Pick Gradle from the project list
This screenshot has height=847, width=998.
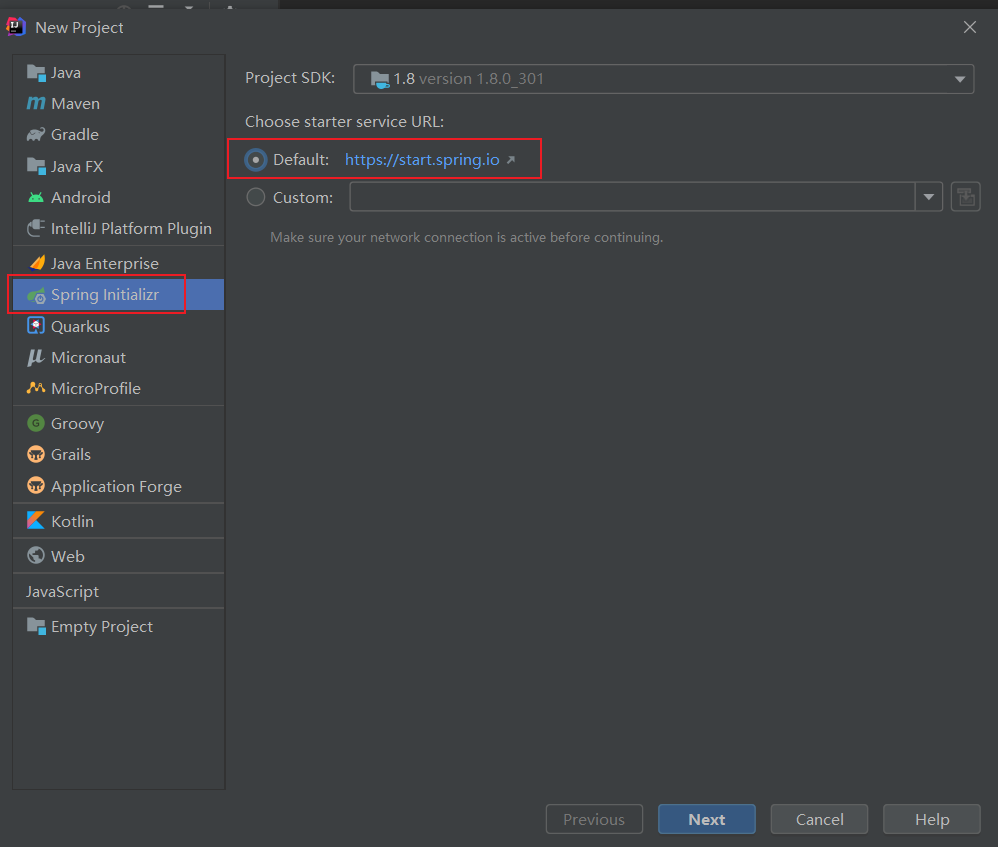pos(118,134)
